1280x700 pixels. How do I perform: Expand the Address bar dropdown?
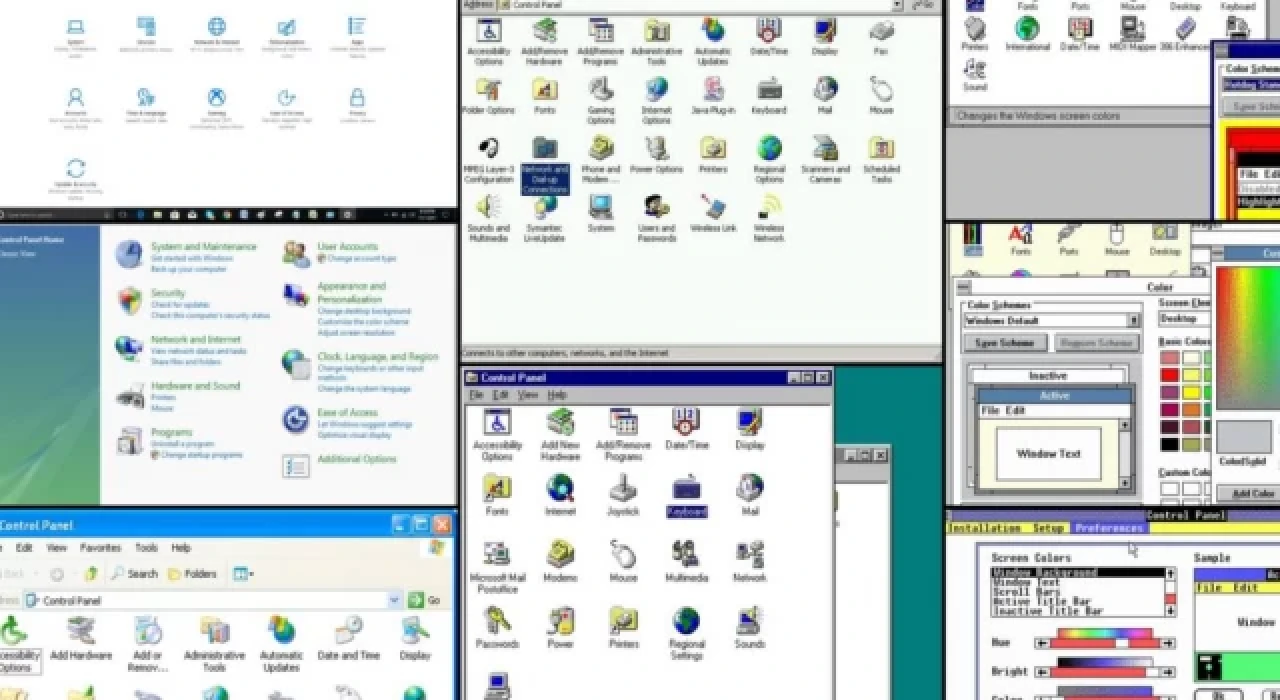click(x=897, y=5)
